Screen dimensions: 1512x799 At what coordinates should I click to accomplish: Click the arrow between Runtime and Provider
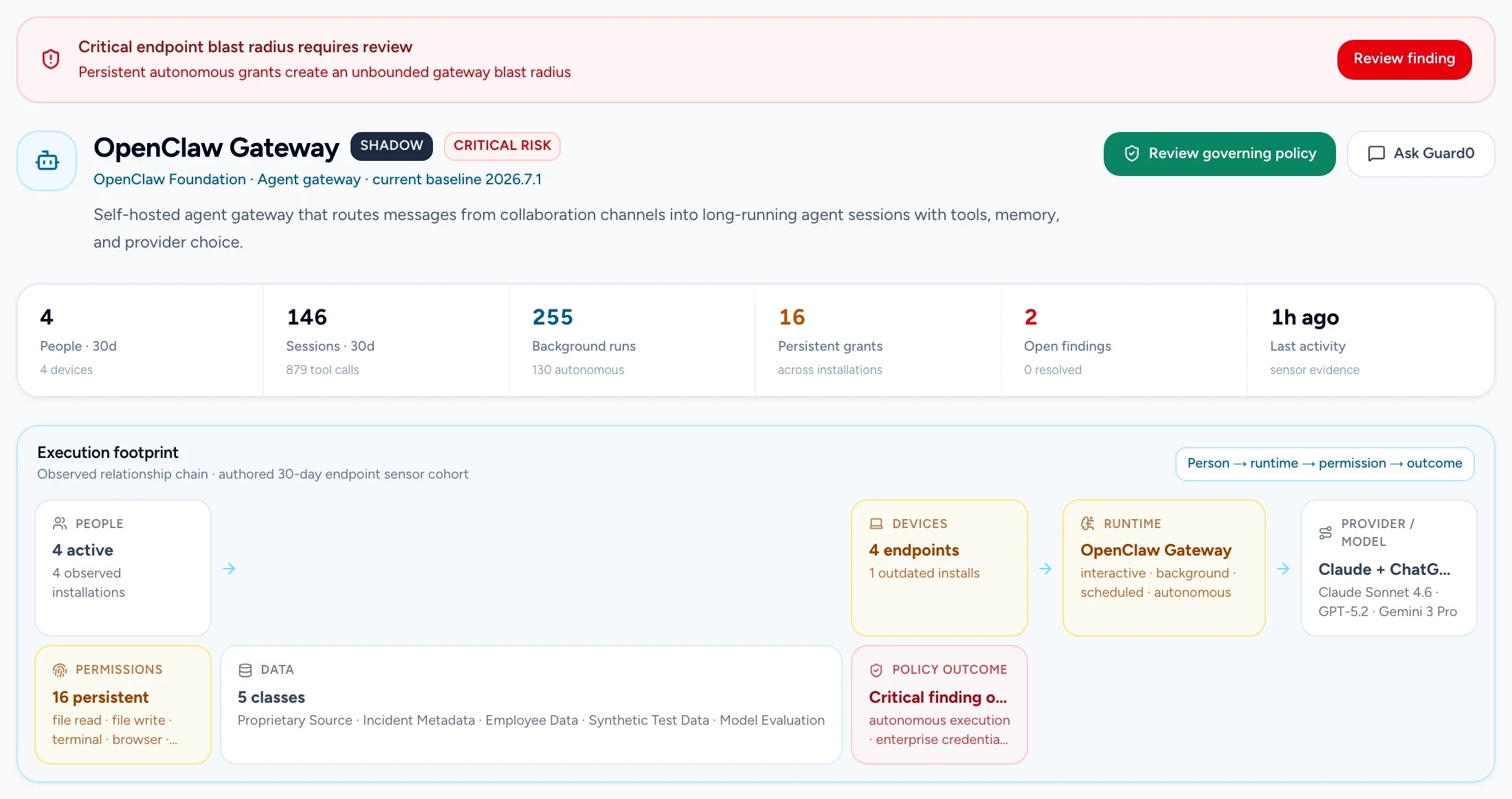tap(1283, 569)
